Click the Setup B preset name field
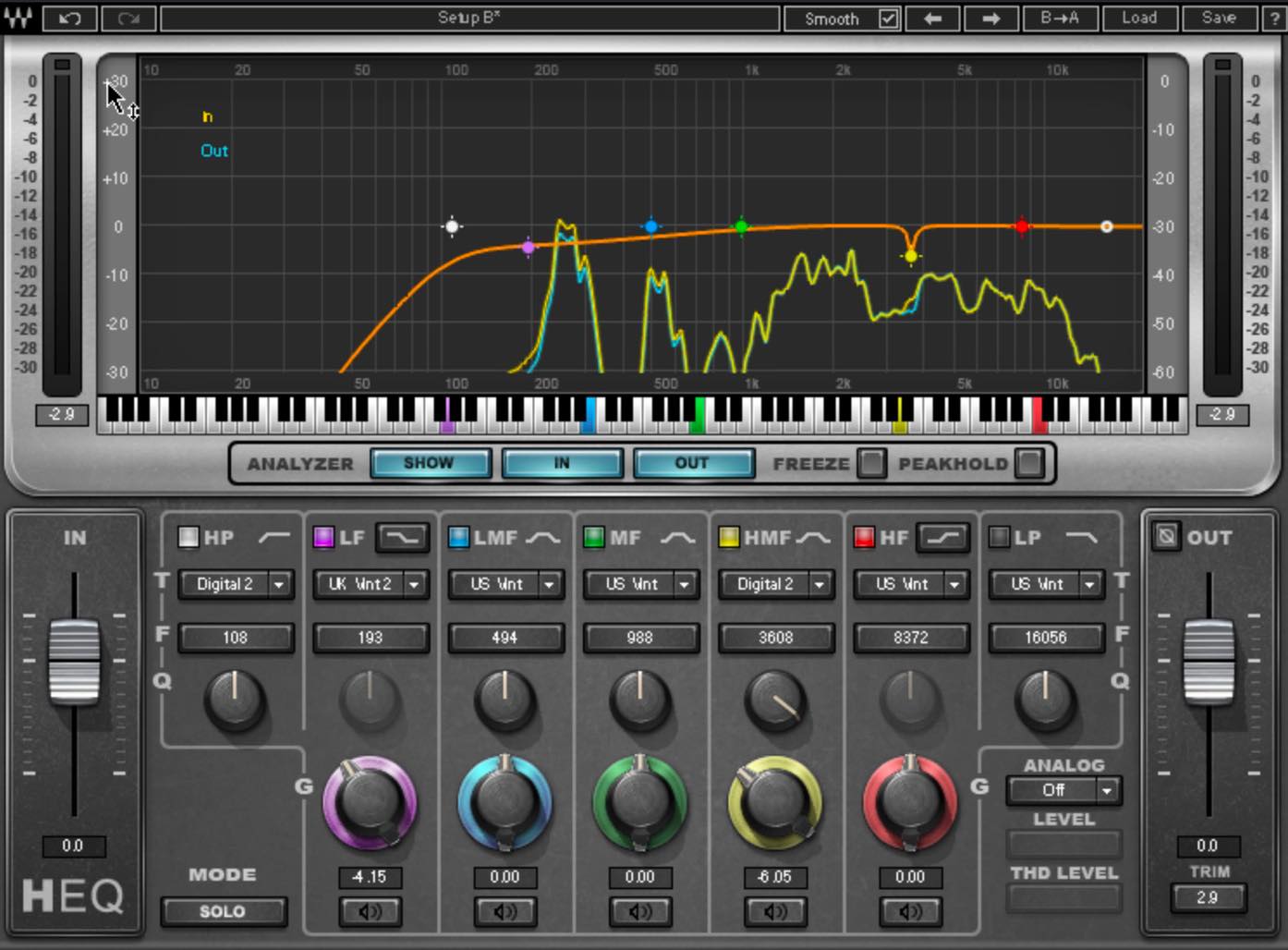Image resolution: width=1288 pixels, height=950 pixels. [469, 18]
